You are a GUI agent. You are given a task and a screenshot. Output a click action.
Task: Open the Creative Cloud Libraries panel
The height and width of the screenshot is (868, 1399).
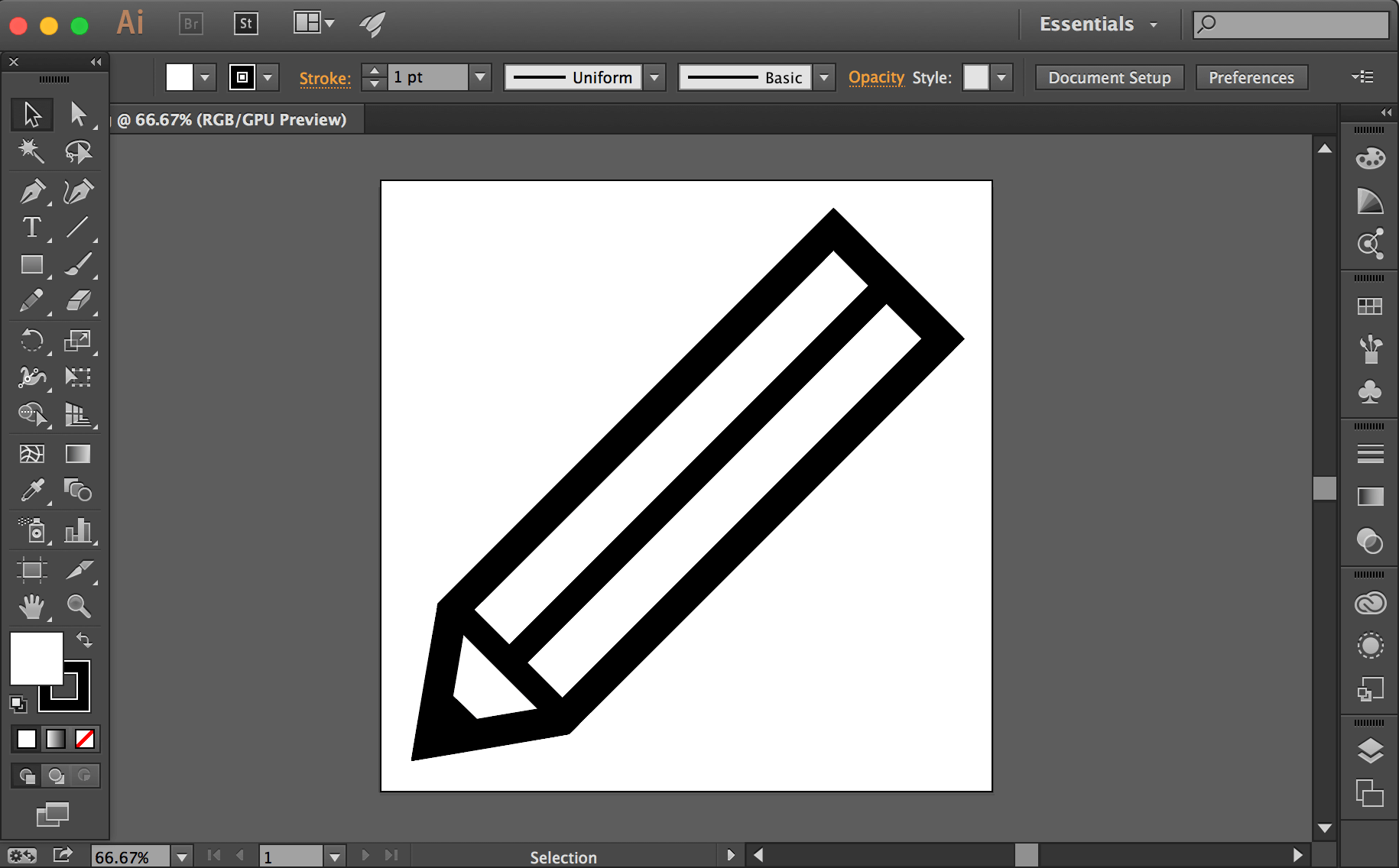click(1370, 604)
